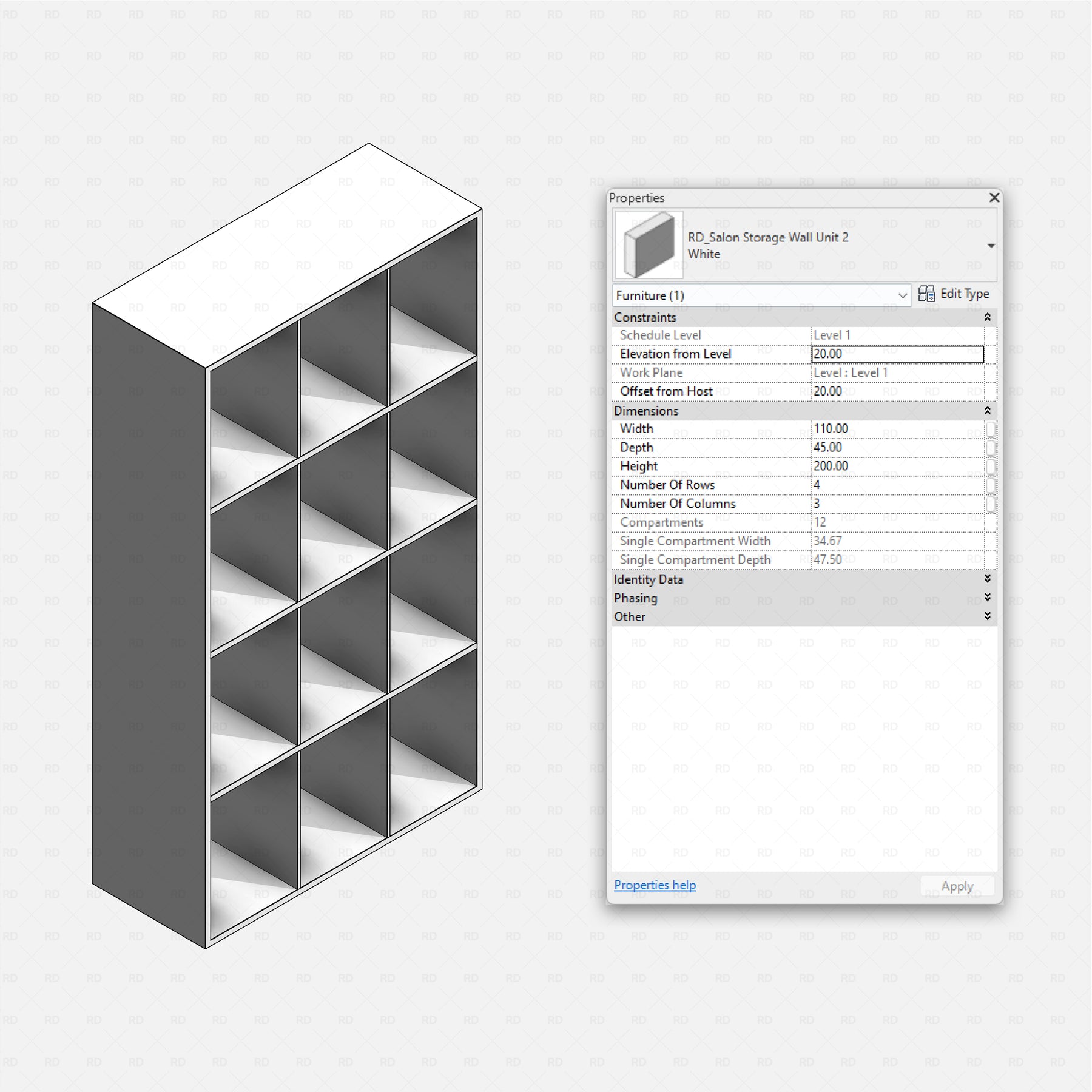Click the Elevation from Level value field
Screen dimensions: 1092x1092
(x=897, y=354)
